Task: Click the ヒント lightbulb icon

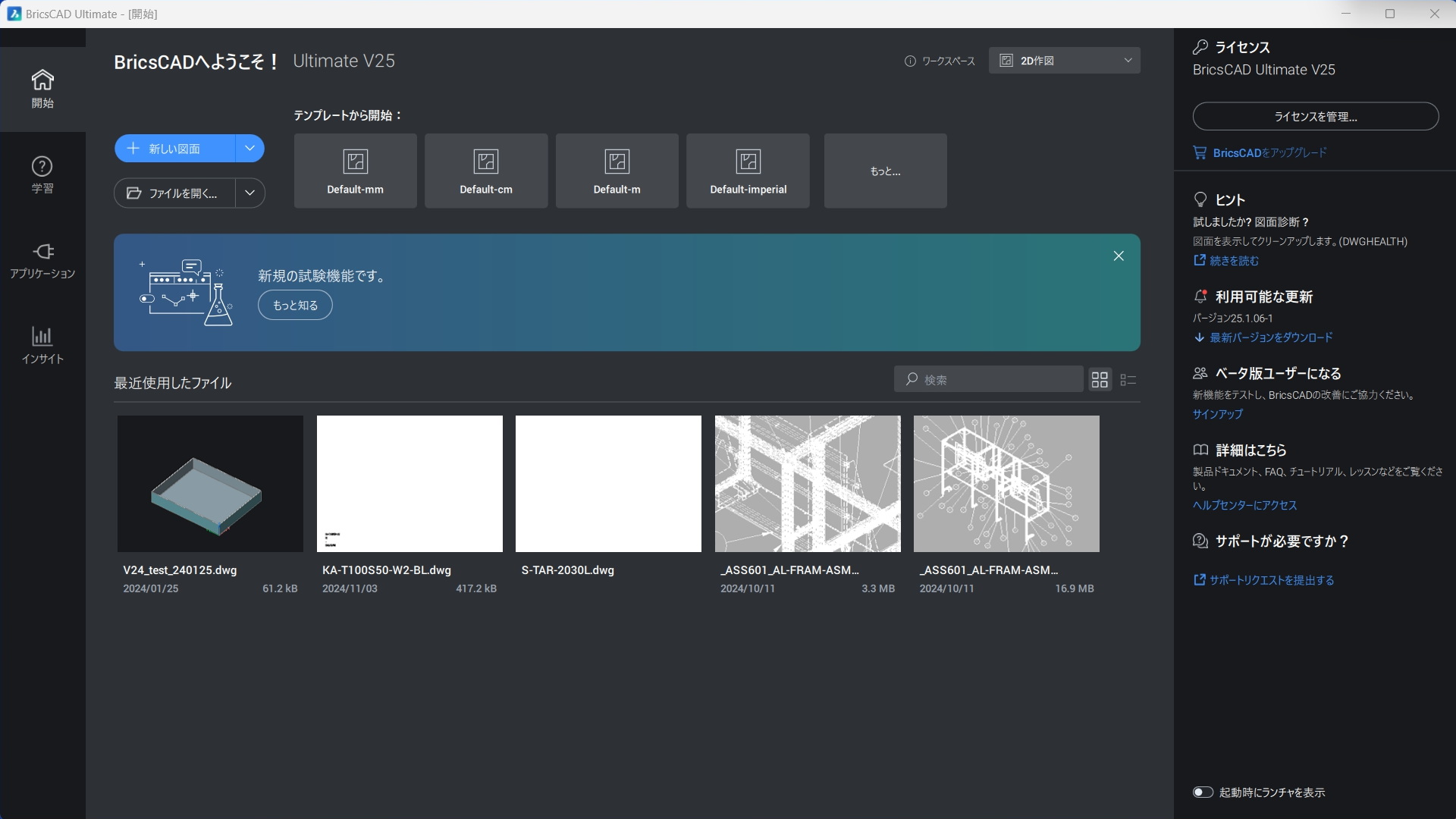Action: coord(1200,199)
